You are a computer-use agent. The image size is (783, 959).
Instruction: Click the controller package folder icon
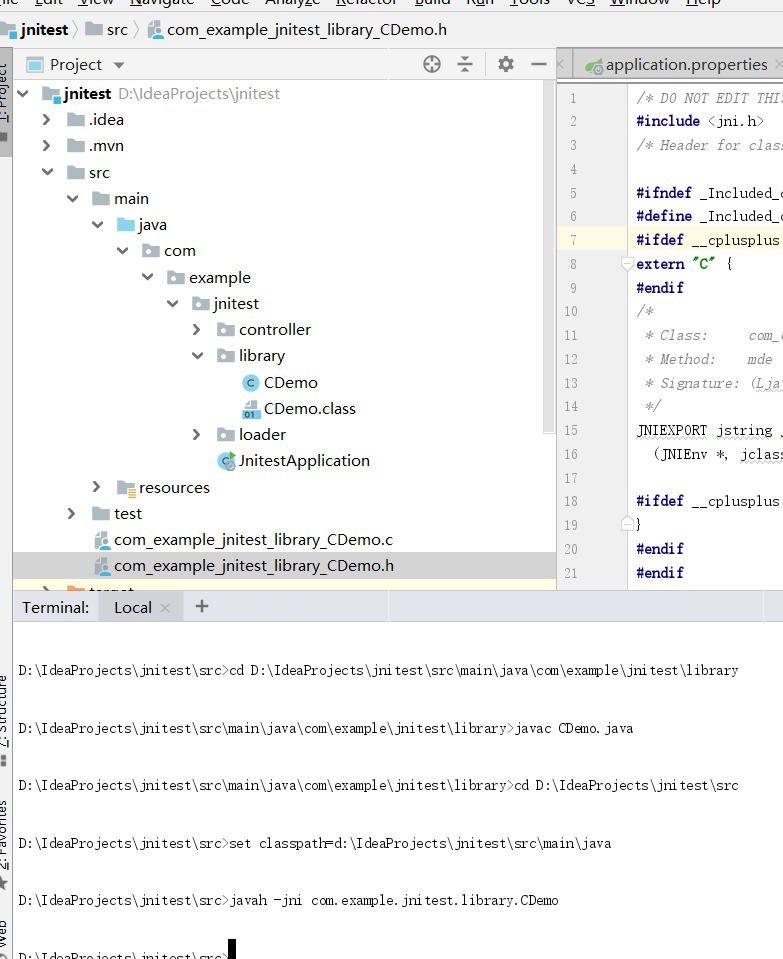point(226,330)
